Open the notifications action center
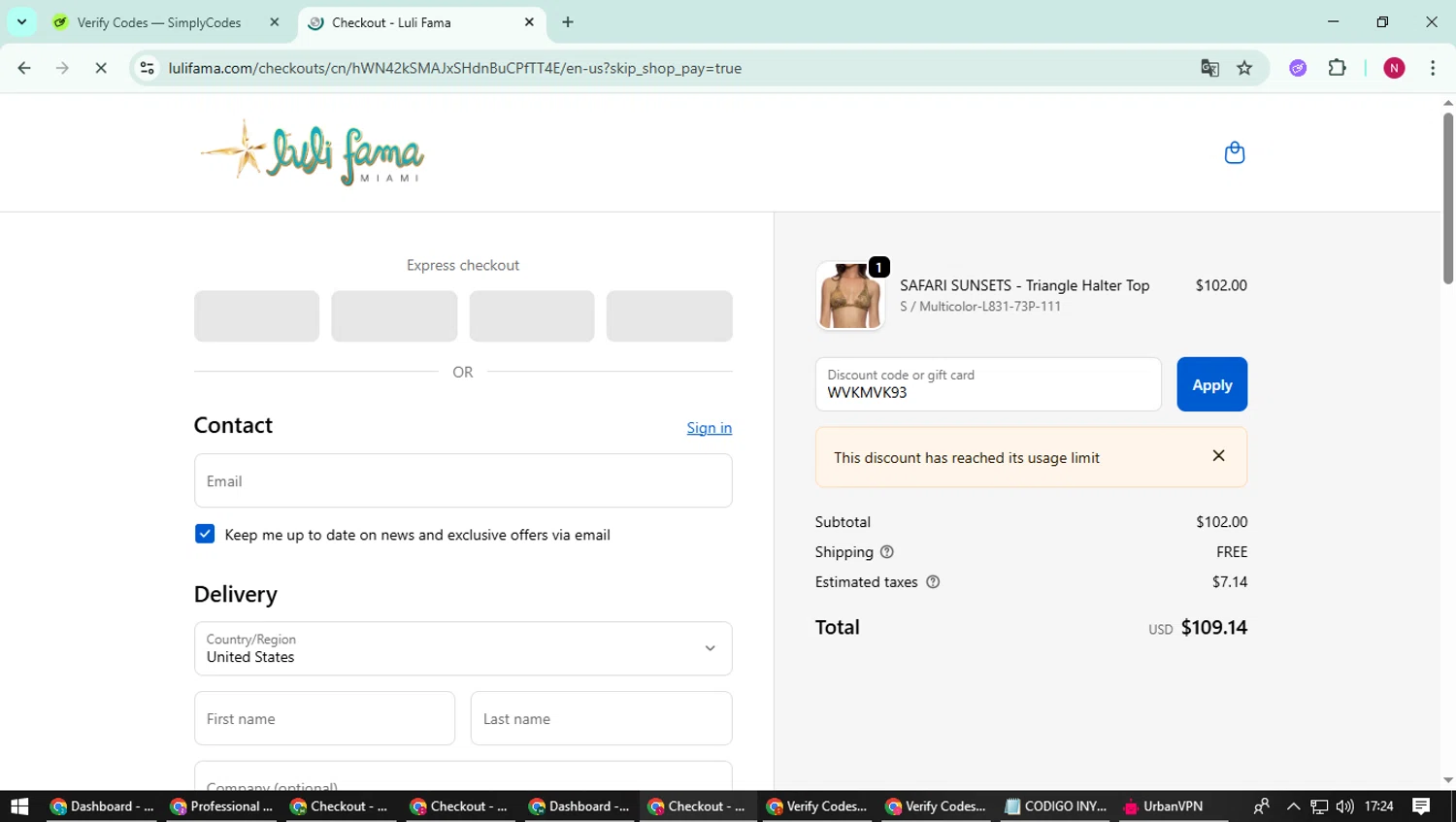Image resolution: width=1456 pixels, height=822 pixels. [x=1422, y=806]
